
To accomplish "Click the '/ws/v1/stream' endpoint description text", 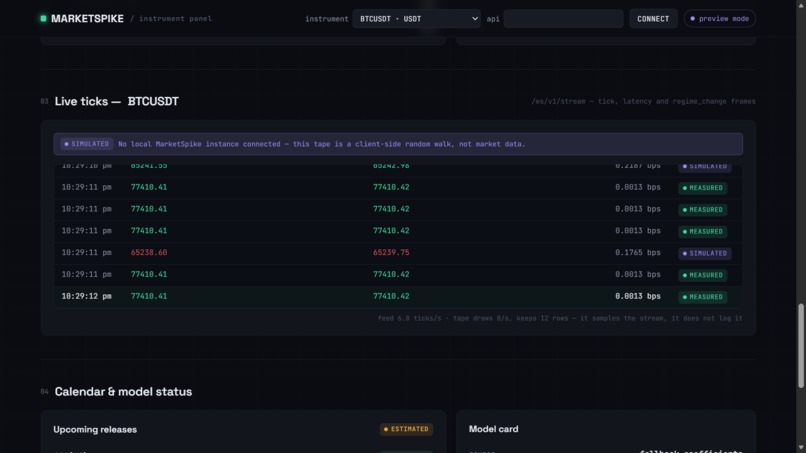I will 643,101.
